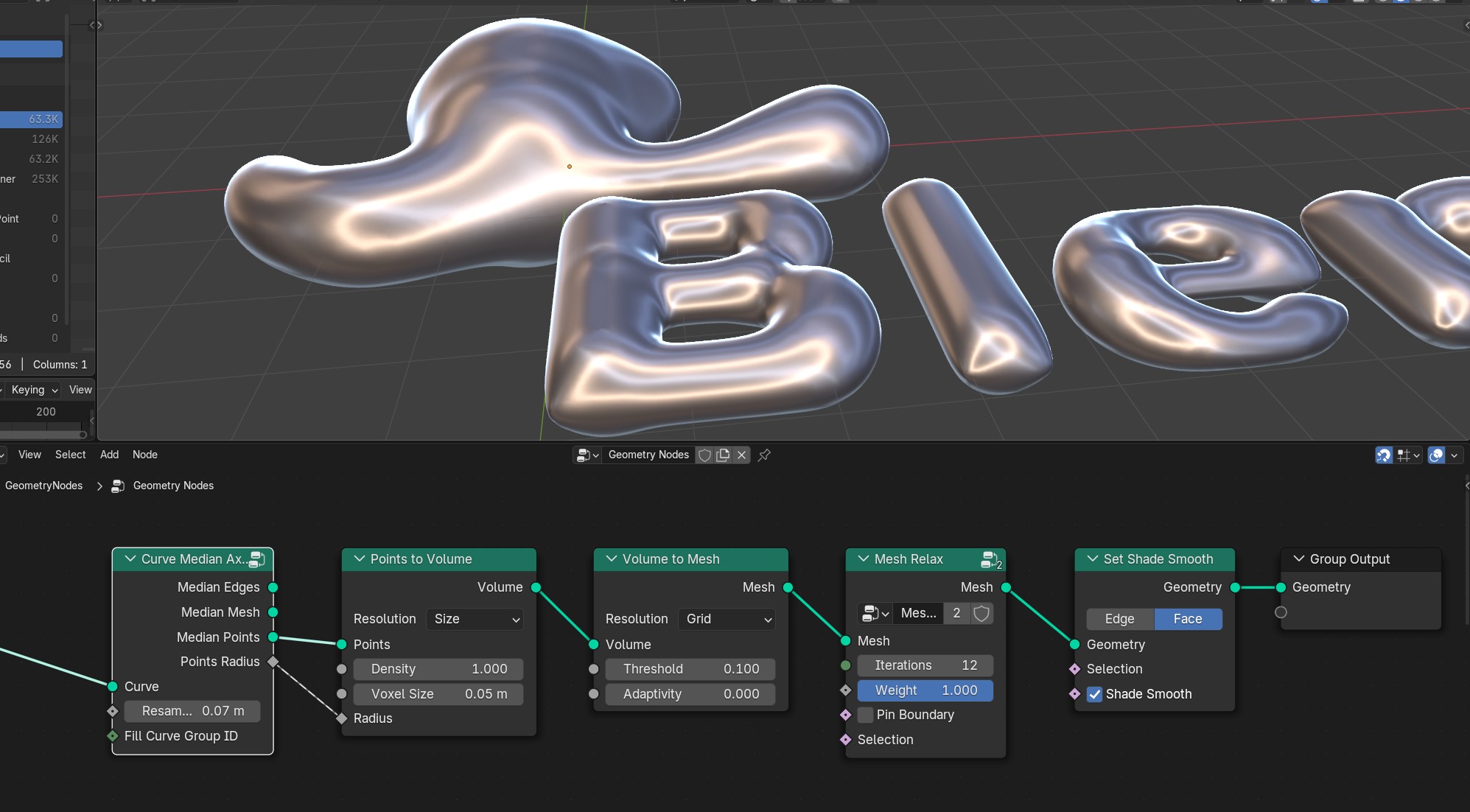Click the Volume output socket on Points to Volume
Screen dimensions: 1470x812
coord(536,587)
